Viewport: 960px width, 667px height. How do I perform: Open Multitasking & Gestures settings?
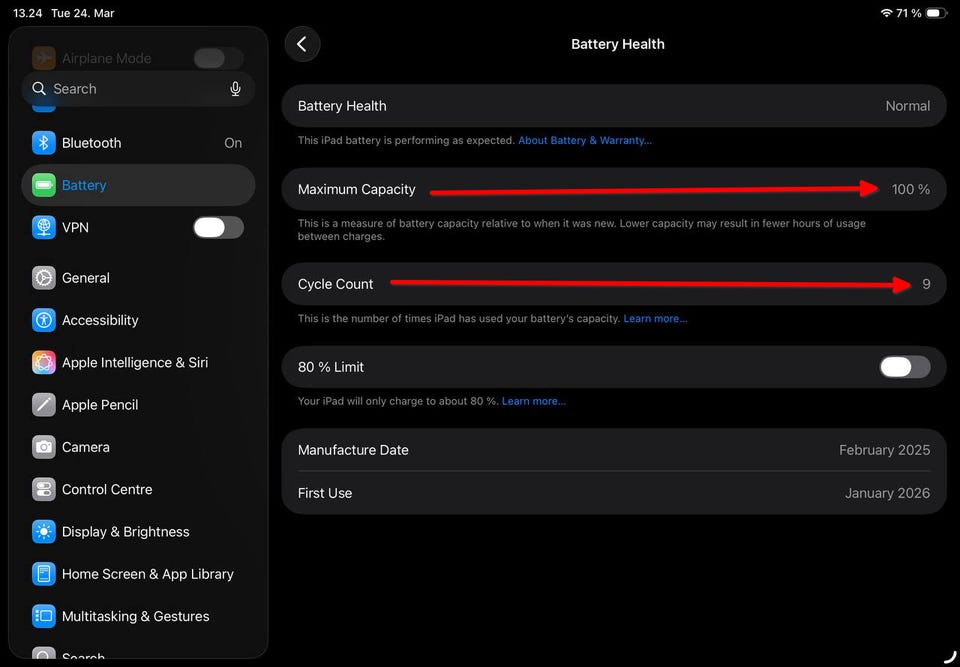point(135,616)
